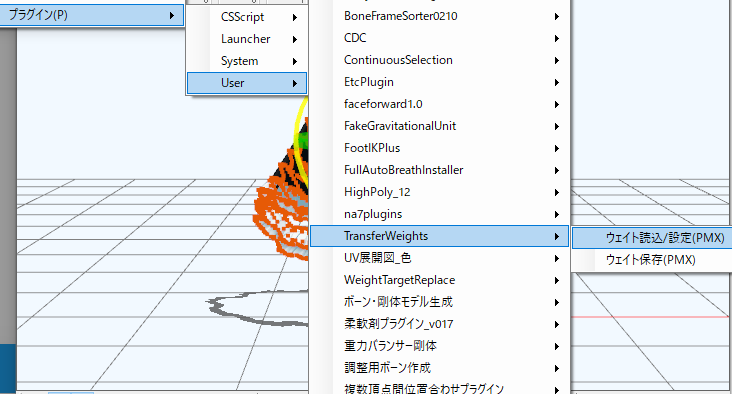Open the プラグイン(P) menu item
Viewport: 732px width, 394px height.
[92, 15]
